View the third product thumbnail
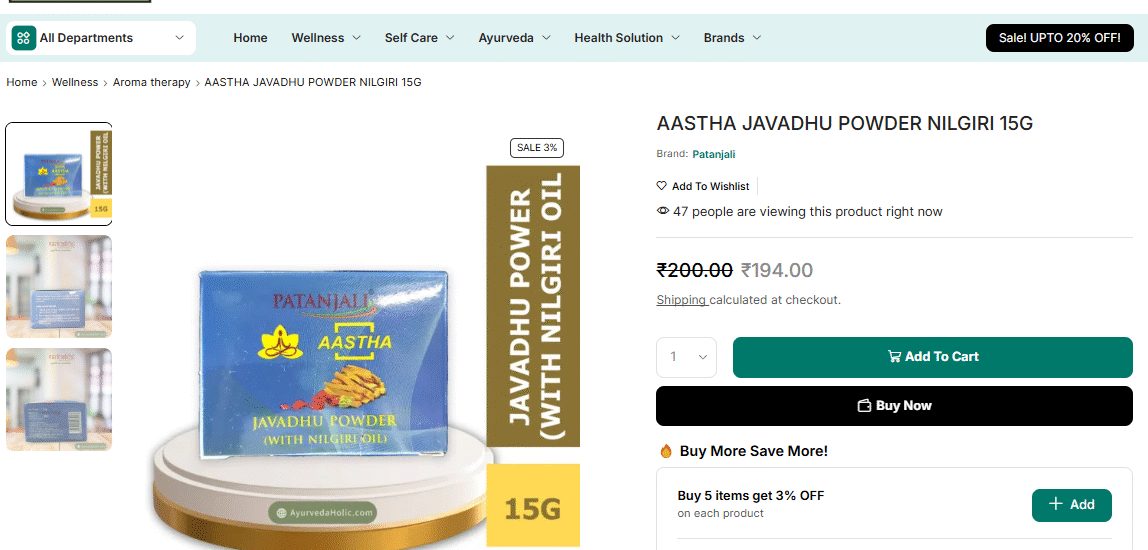Screen dimensions: 1148x550 point(59,399)
